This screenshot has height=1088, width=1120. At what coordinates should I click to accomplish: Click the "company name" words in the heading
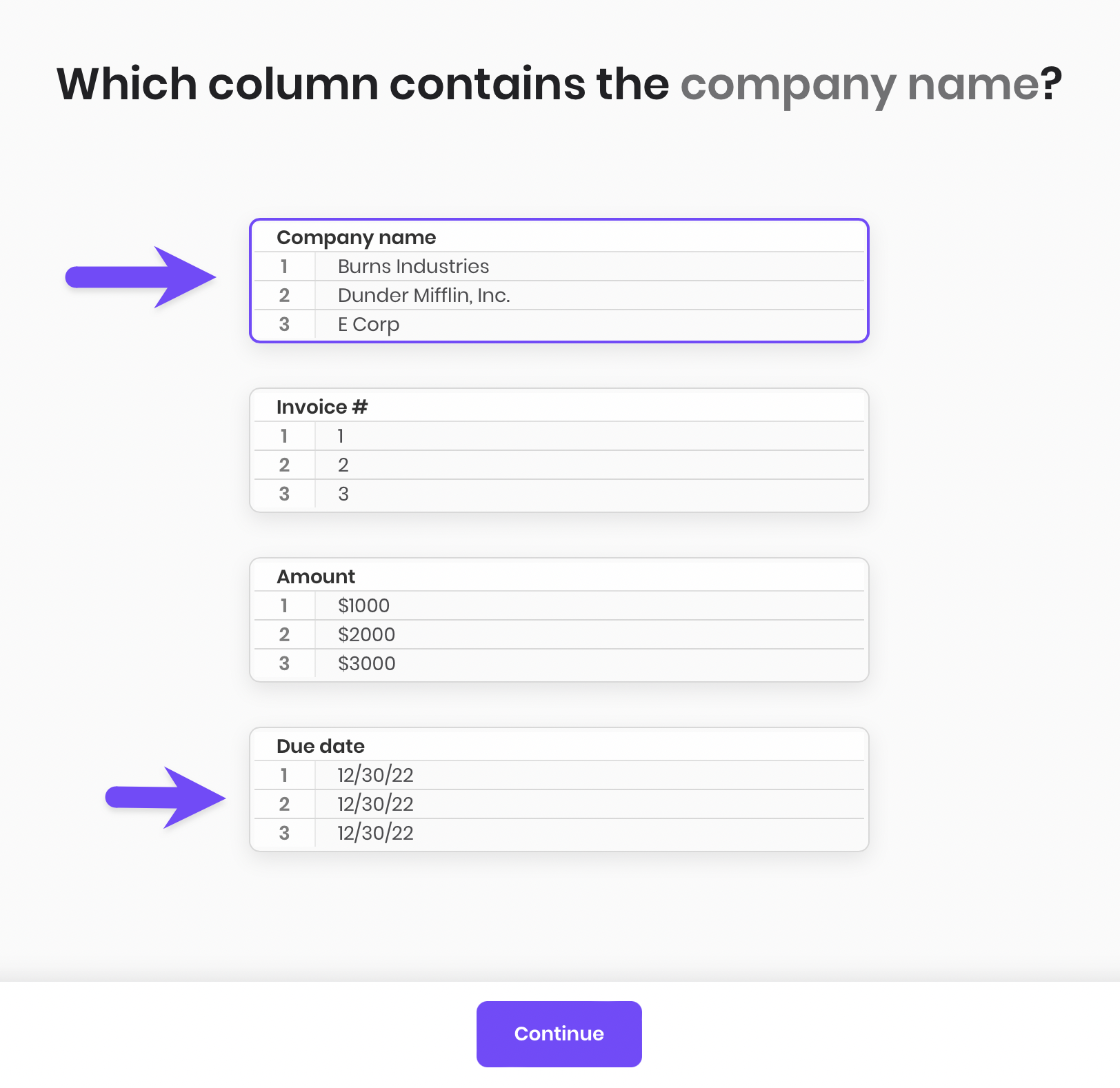pos(859,85)
